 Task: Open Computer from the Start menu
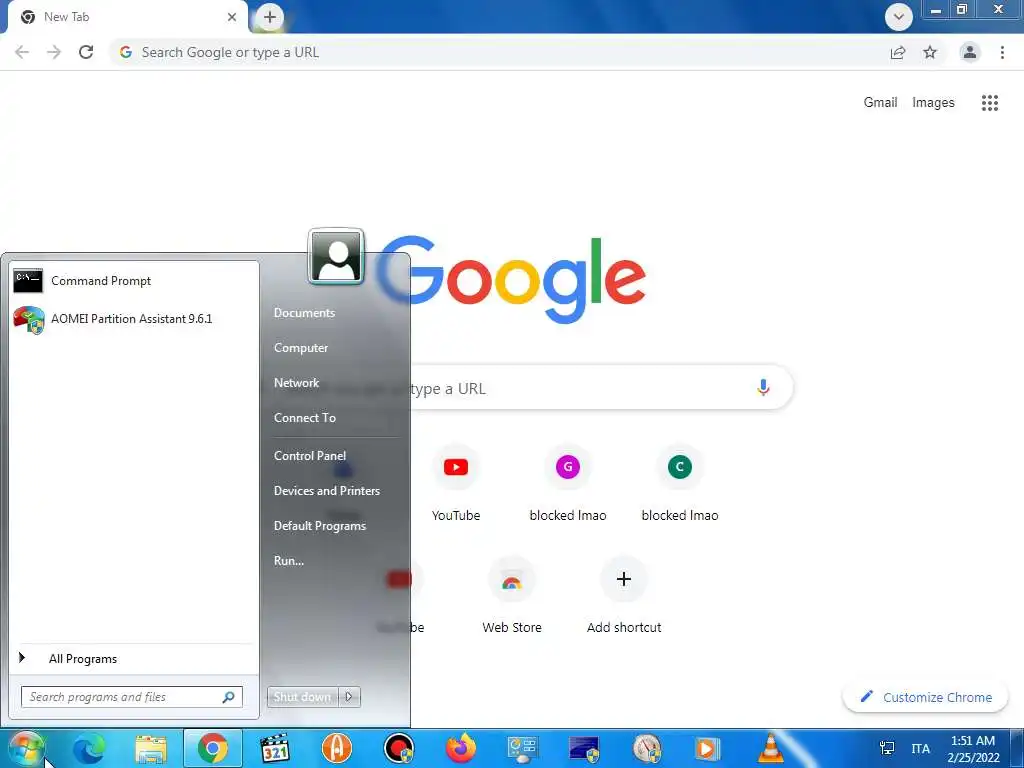coord(301,348)
